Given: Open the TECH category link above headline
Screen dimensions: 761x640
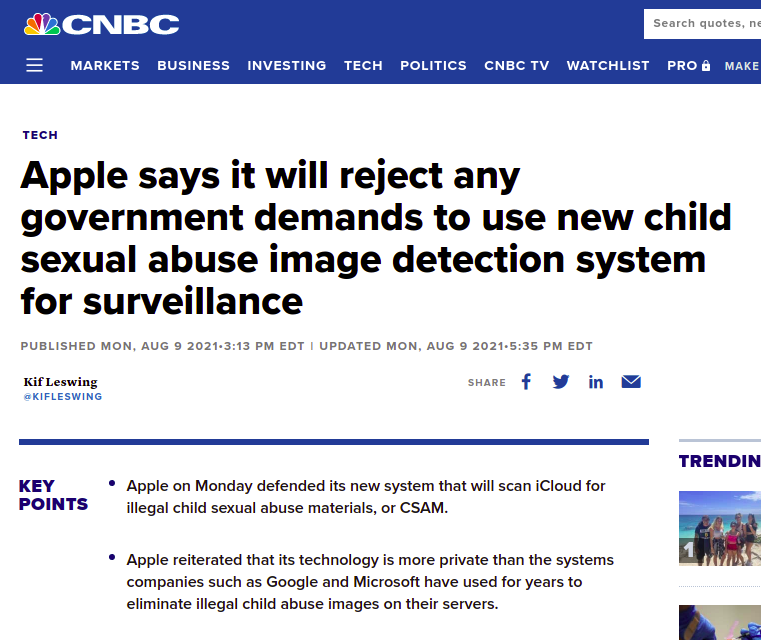Looking at the screenshot, I should tap(40, 135).
